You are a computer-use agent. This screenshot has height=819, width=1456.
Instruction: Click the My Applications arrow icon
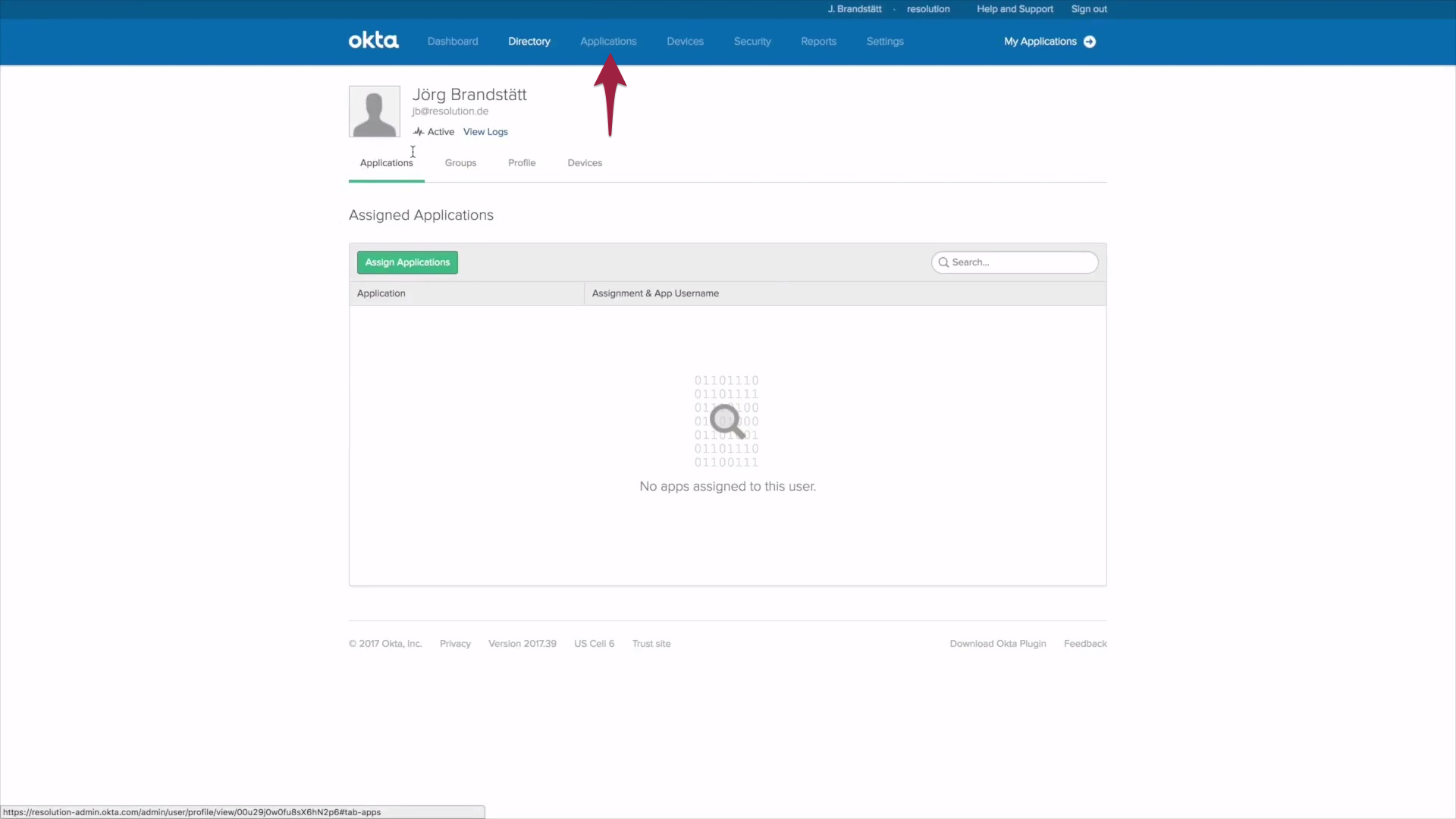click(x=1090, y=42)
